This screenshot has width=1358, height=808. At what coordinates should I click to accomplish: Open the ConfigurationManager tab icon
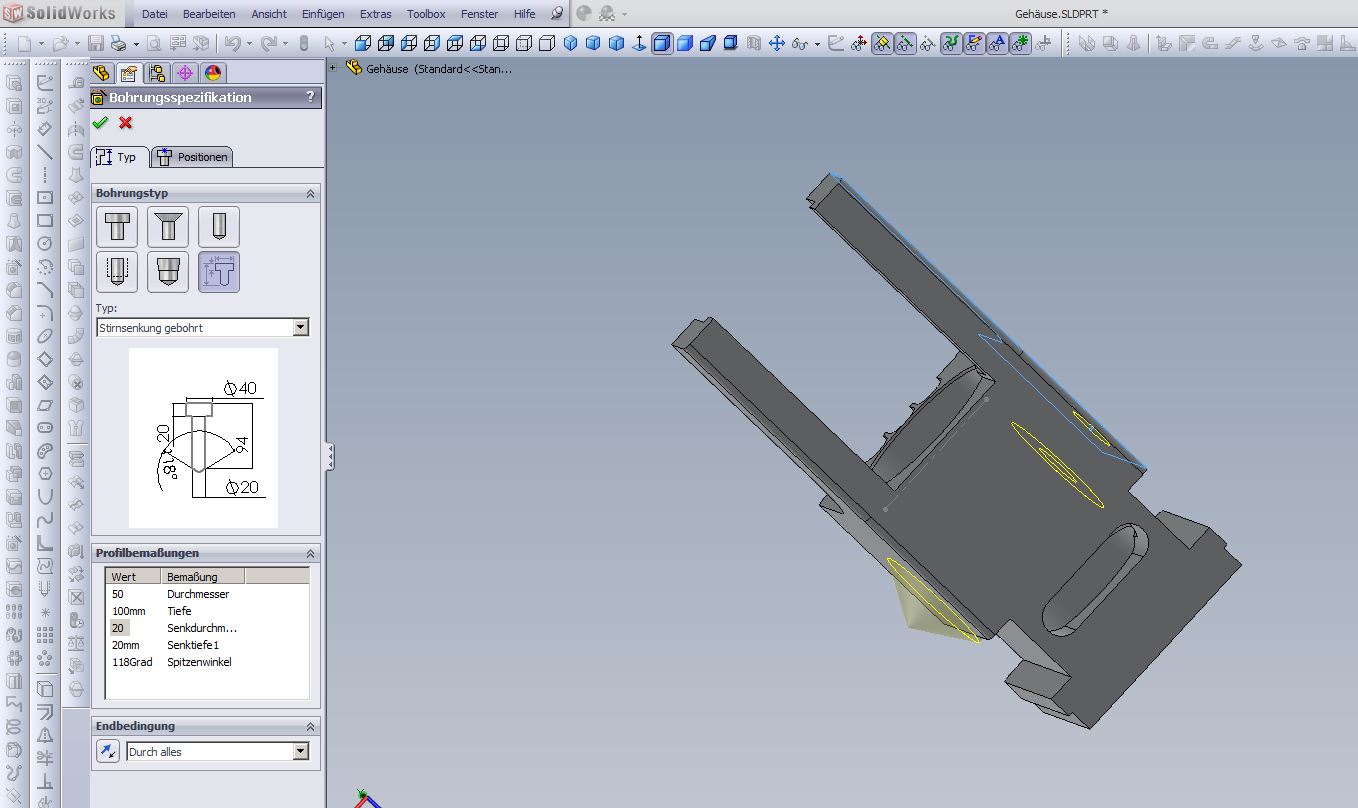156,73
